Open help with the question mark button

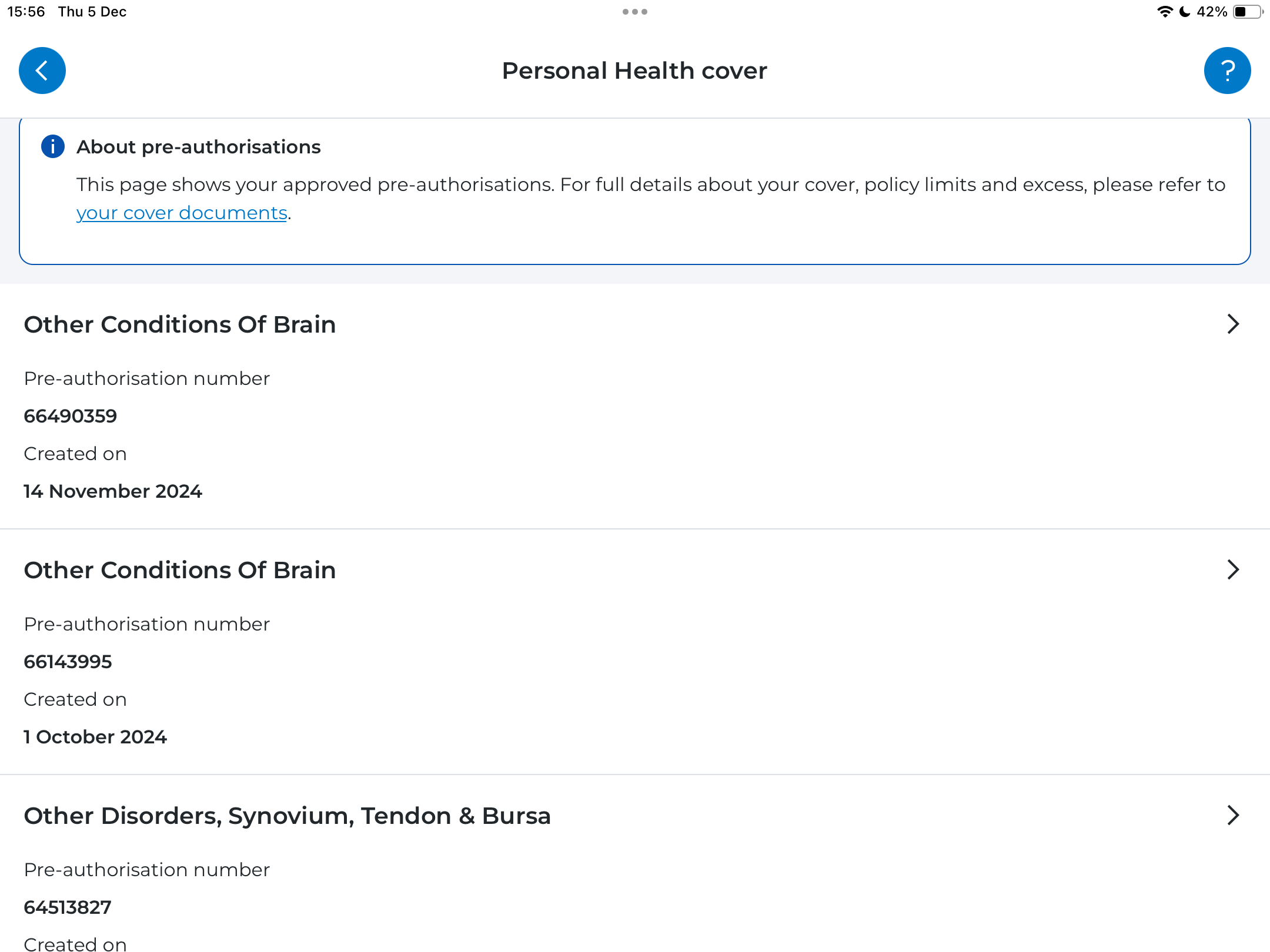point(1227,71)
